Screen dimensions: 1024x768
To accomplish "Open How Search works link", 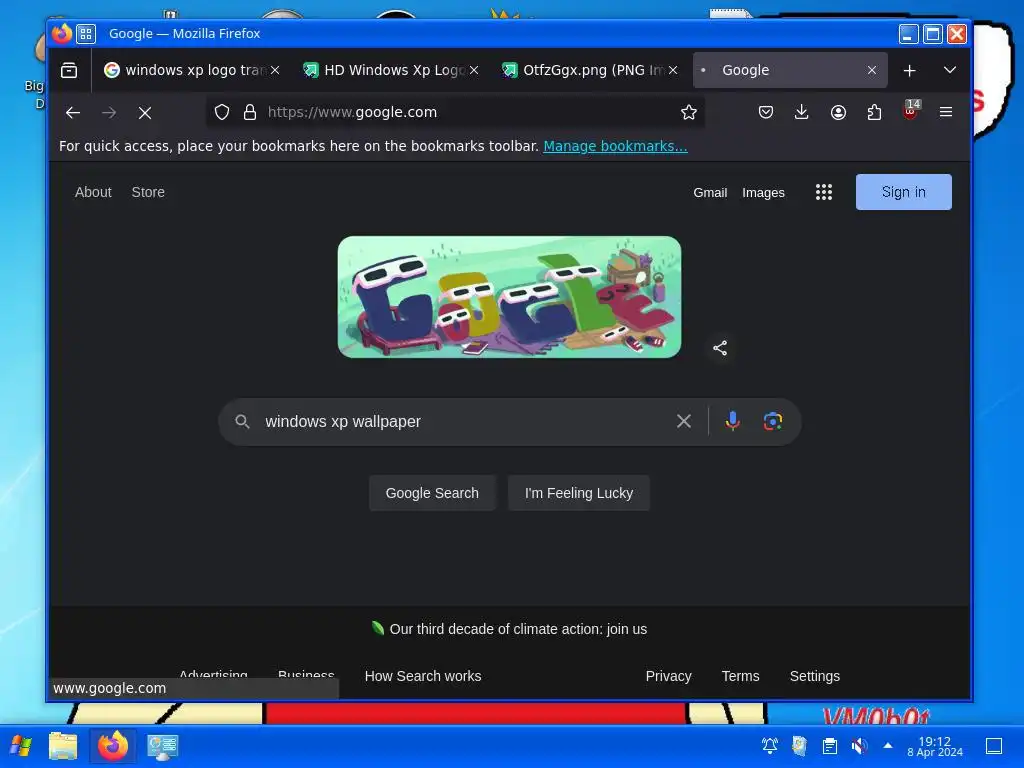I will click(423, 676).
